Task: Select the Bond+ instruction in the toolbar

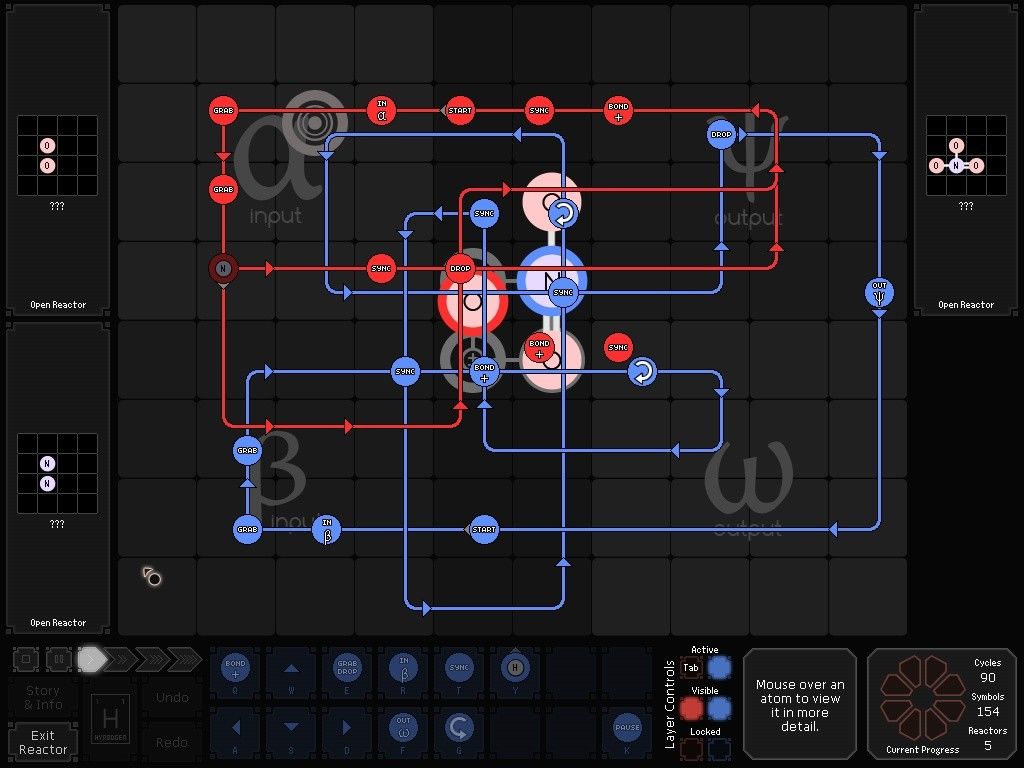Action: point(235,669)
